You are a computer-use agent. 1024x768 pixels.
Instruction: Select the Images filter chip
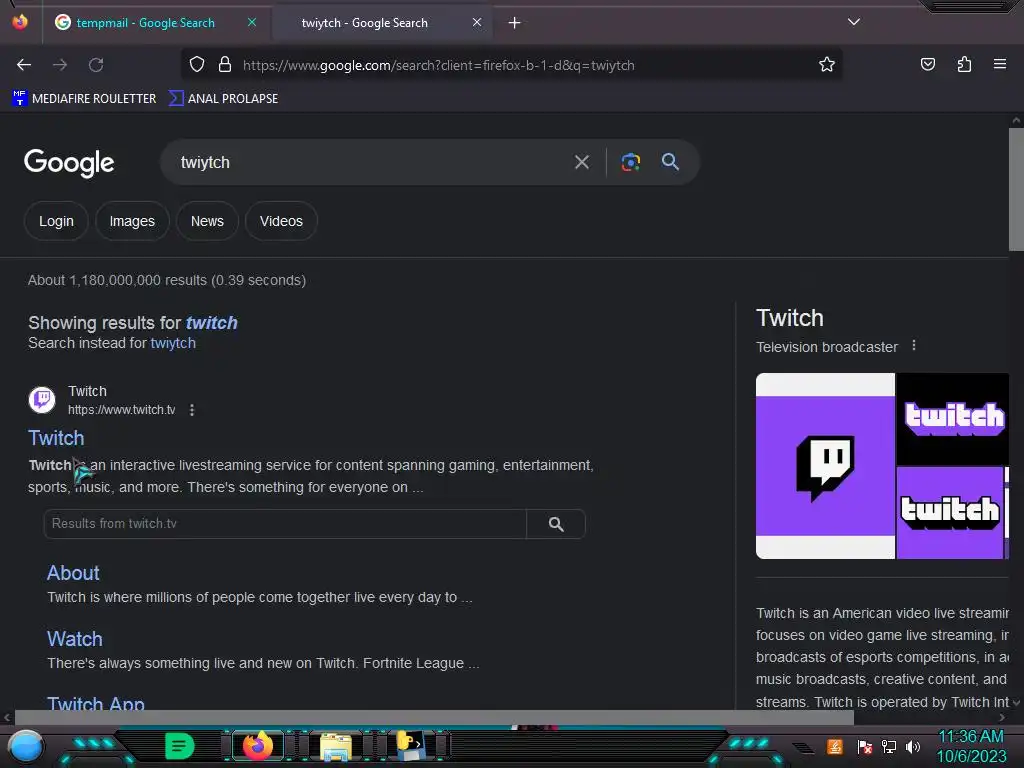(x=132, y=221)
